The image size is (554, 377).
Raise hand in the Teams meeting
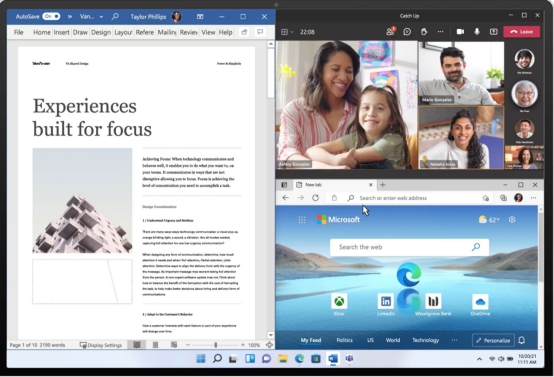pyautogui.click(x=424, y=32)
